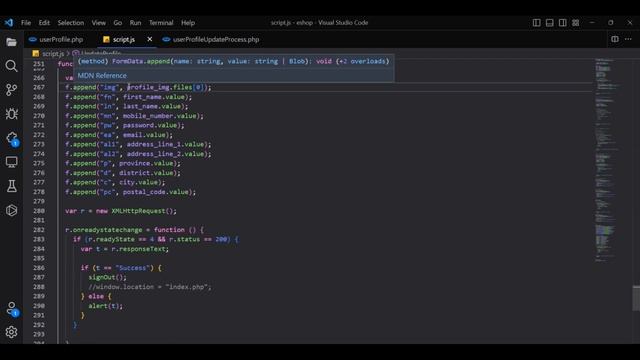Open the editor More Actions ellipsis
This screenshot has height=360, width=640.
point(628,39)
